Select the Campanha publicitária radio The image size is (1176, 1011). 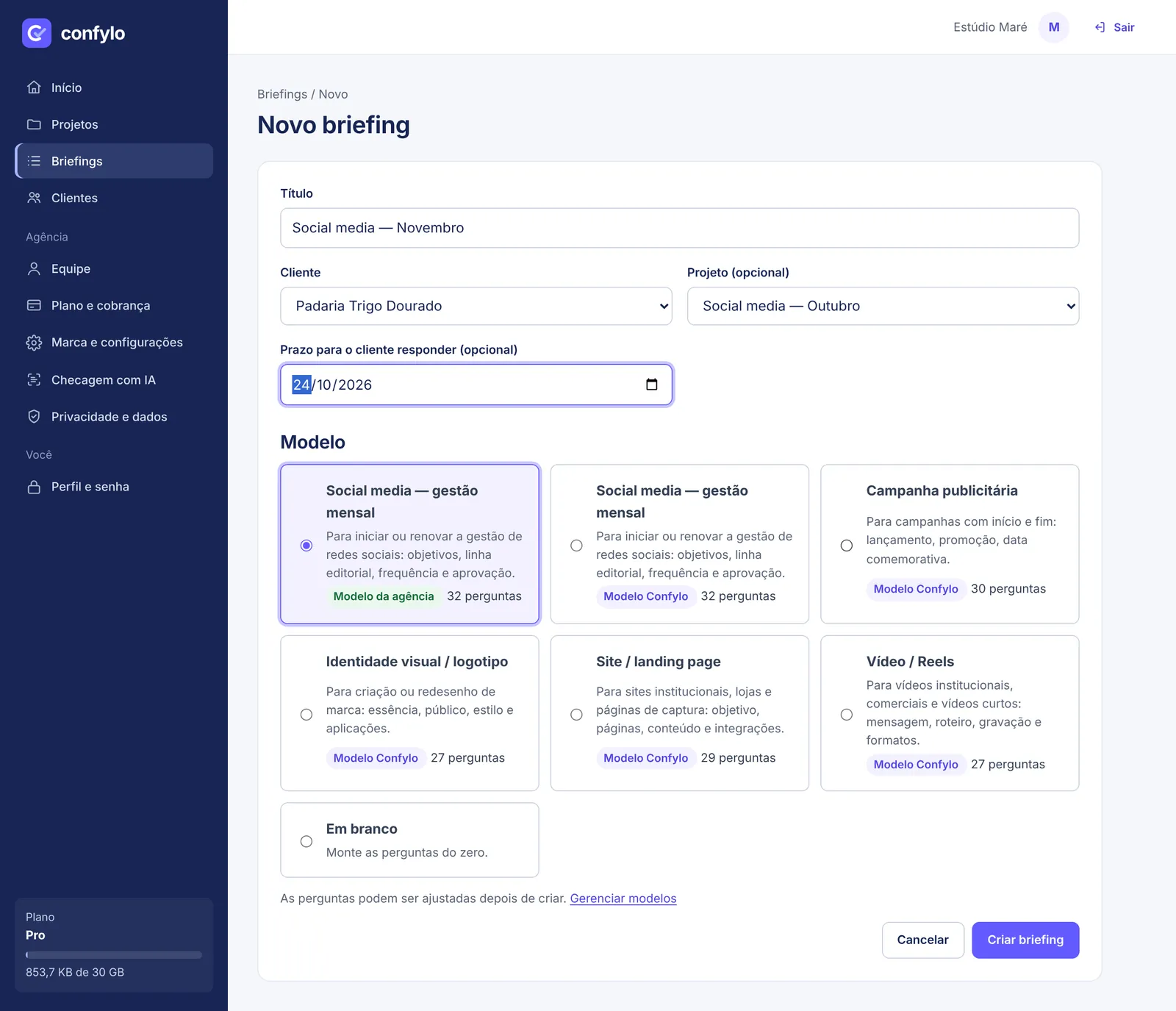click(847, 546)
